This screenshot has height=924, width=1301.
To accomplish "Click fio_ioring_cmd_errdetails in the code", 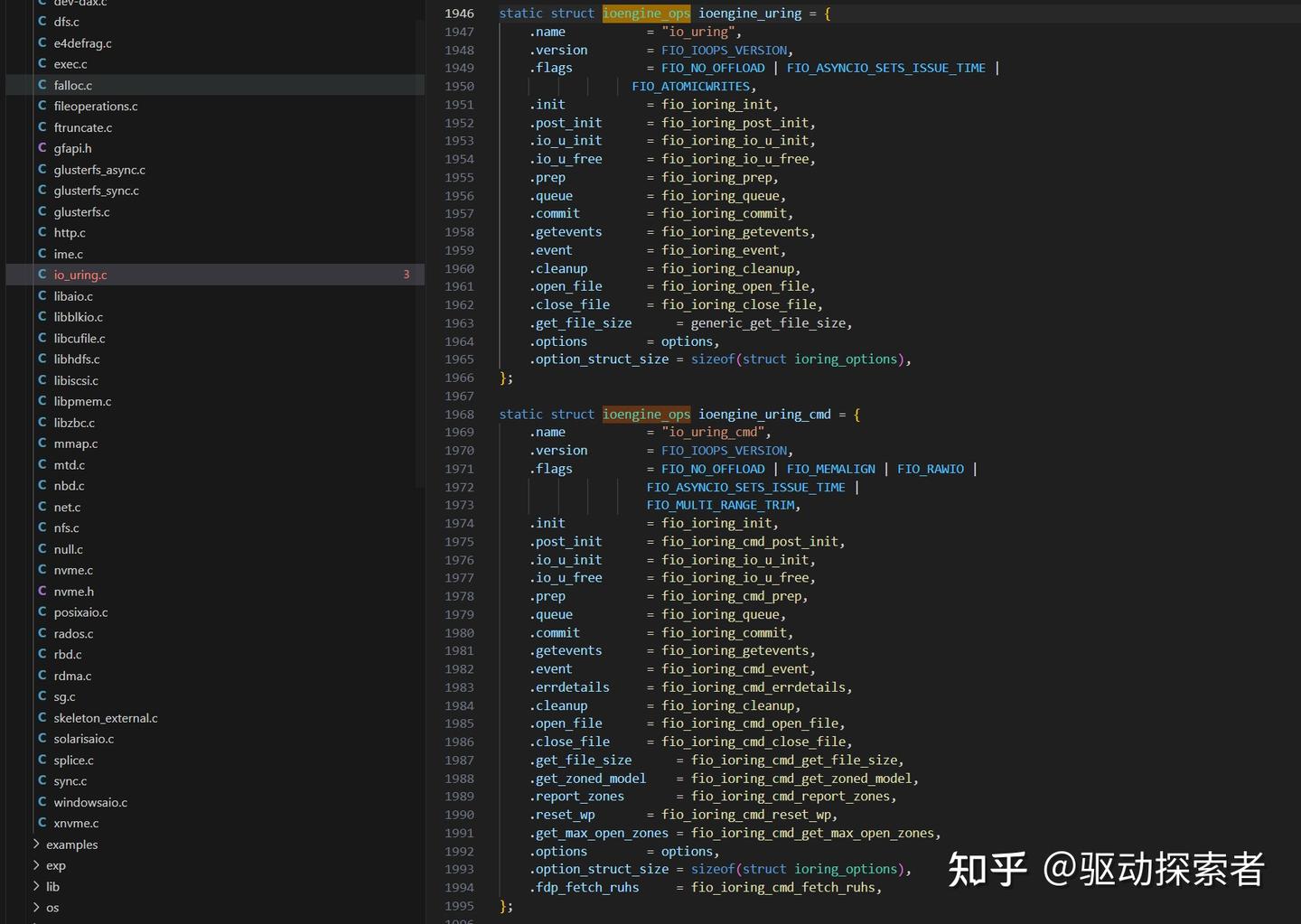I will coord(754,687).
